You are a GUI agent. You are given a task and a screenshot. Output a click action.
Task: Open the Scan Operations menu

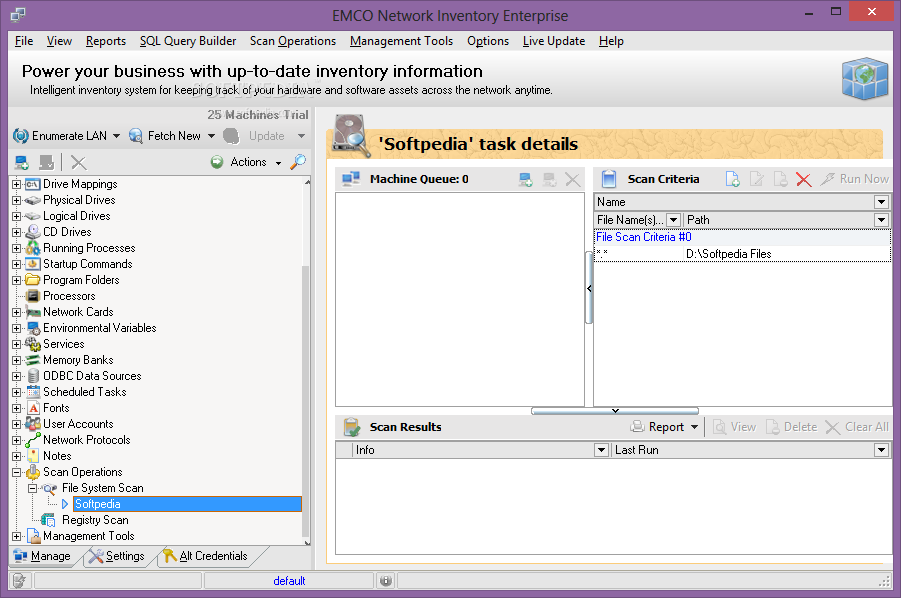(x=292, y=41)
